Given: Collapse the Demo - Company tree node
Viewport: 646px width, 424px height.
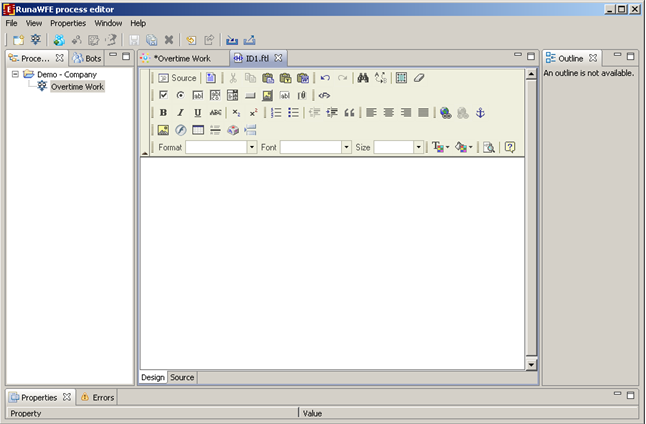Looking at the screenshot, I should (15, 74).
